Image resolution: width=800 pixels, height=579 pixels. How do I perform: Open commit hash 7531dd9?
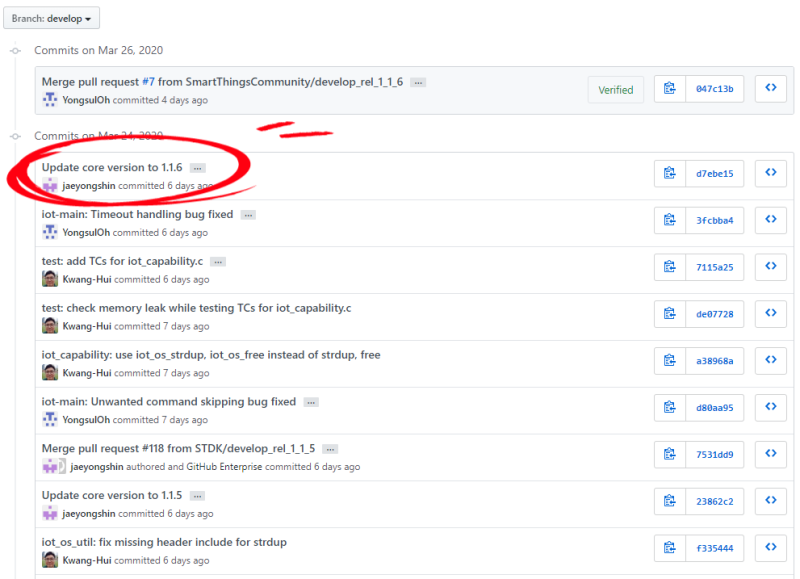click(x=714, y=455)
